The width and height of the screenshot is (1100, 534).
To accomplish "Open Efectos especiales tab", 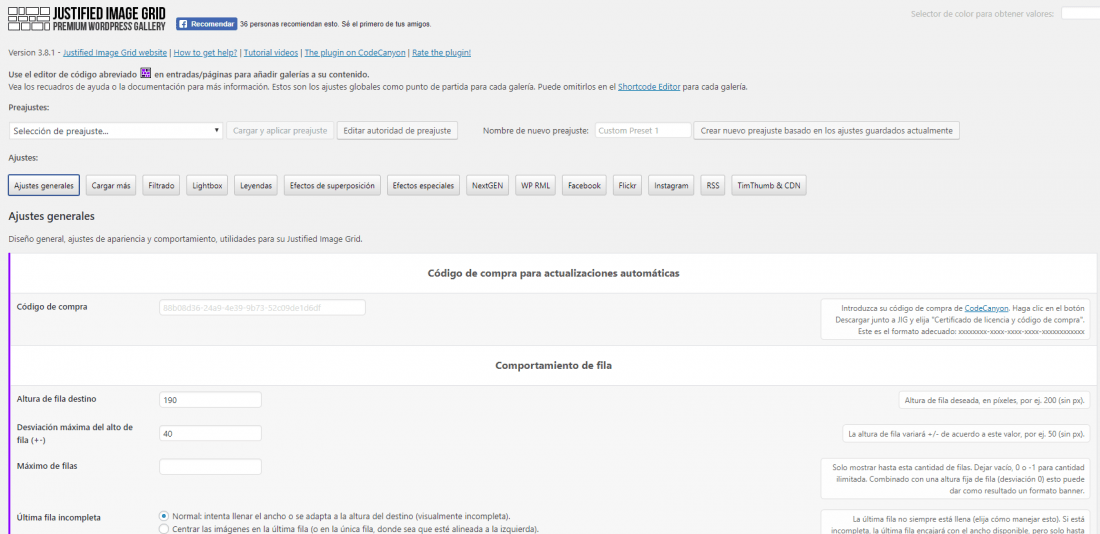I will click(423, 186).
